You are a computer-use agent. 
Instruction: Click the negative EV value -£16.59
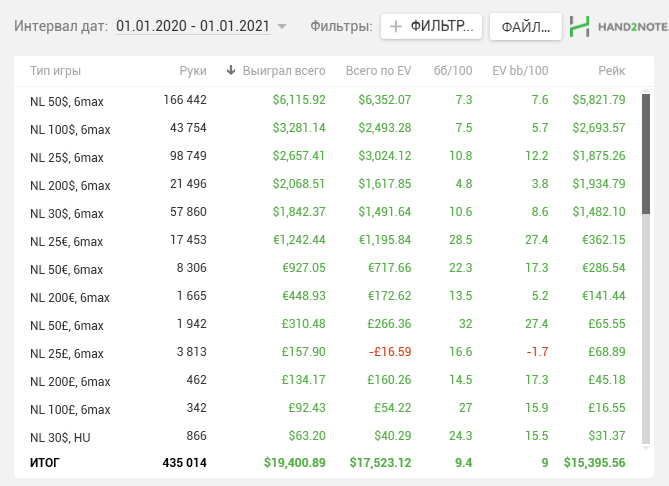point(390,352)
